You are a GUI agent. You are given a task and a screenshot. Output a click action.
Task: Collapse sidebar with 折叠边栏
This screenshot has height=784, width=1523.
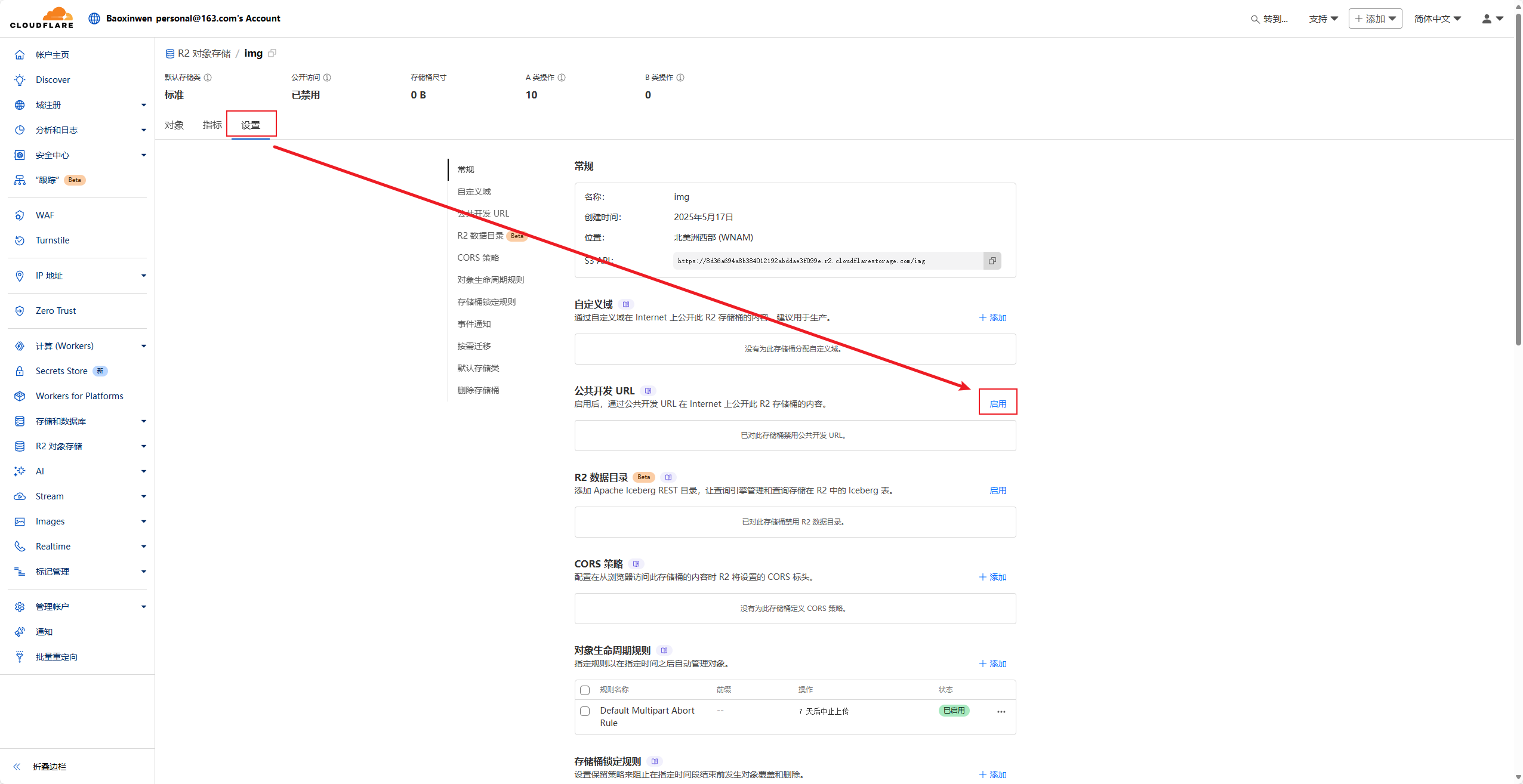point(40,767)
